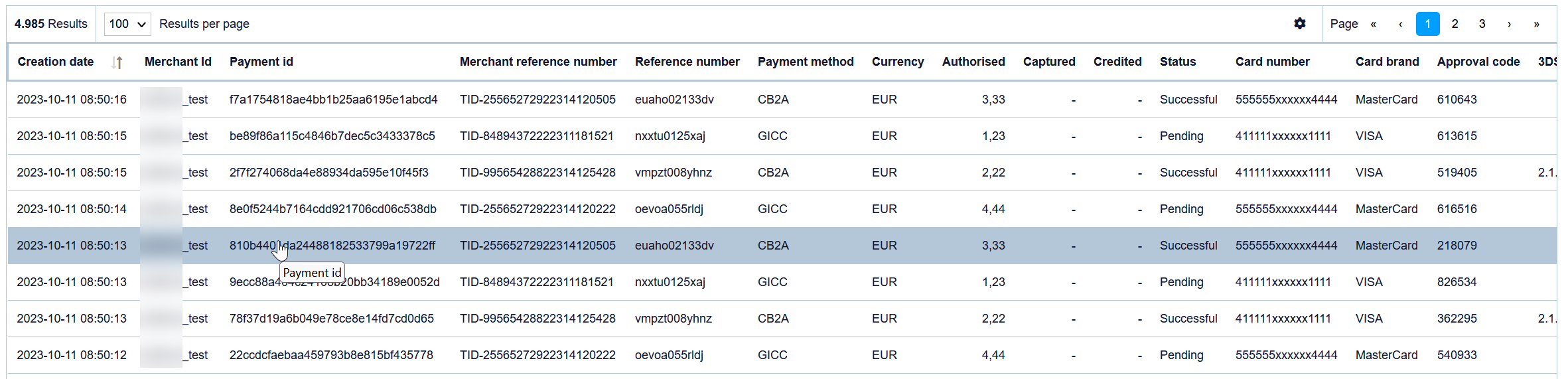The height and width of the screenshot is (379, 1568).
Task: Go to previous page chevron
Action: pos(1400,24)
